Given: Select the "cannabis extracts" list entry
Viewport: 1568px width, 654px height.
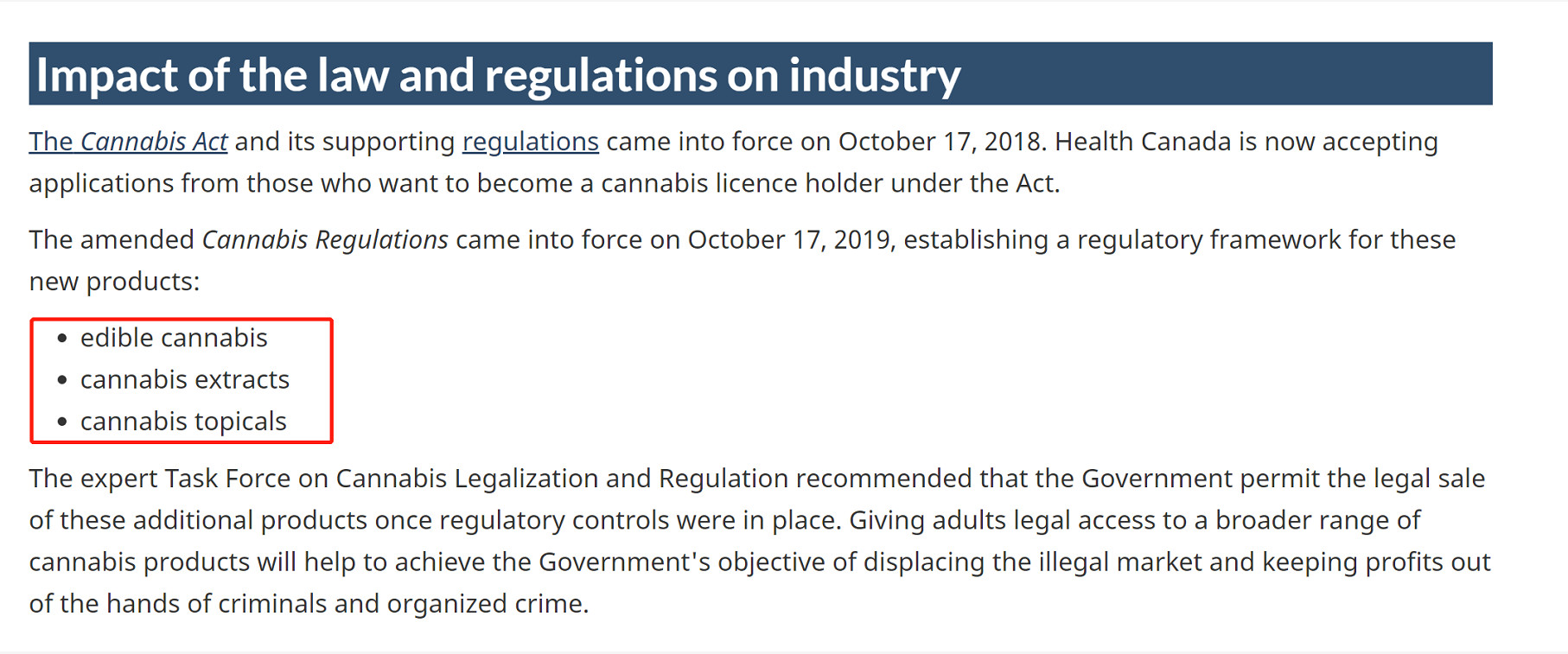Looking at the screenshot, I should click(184, 379).
